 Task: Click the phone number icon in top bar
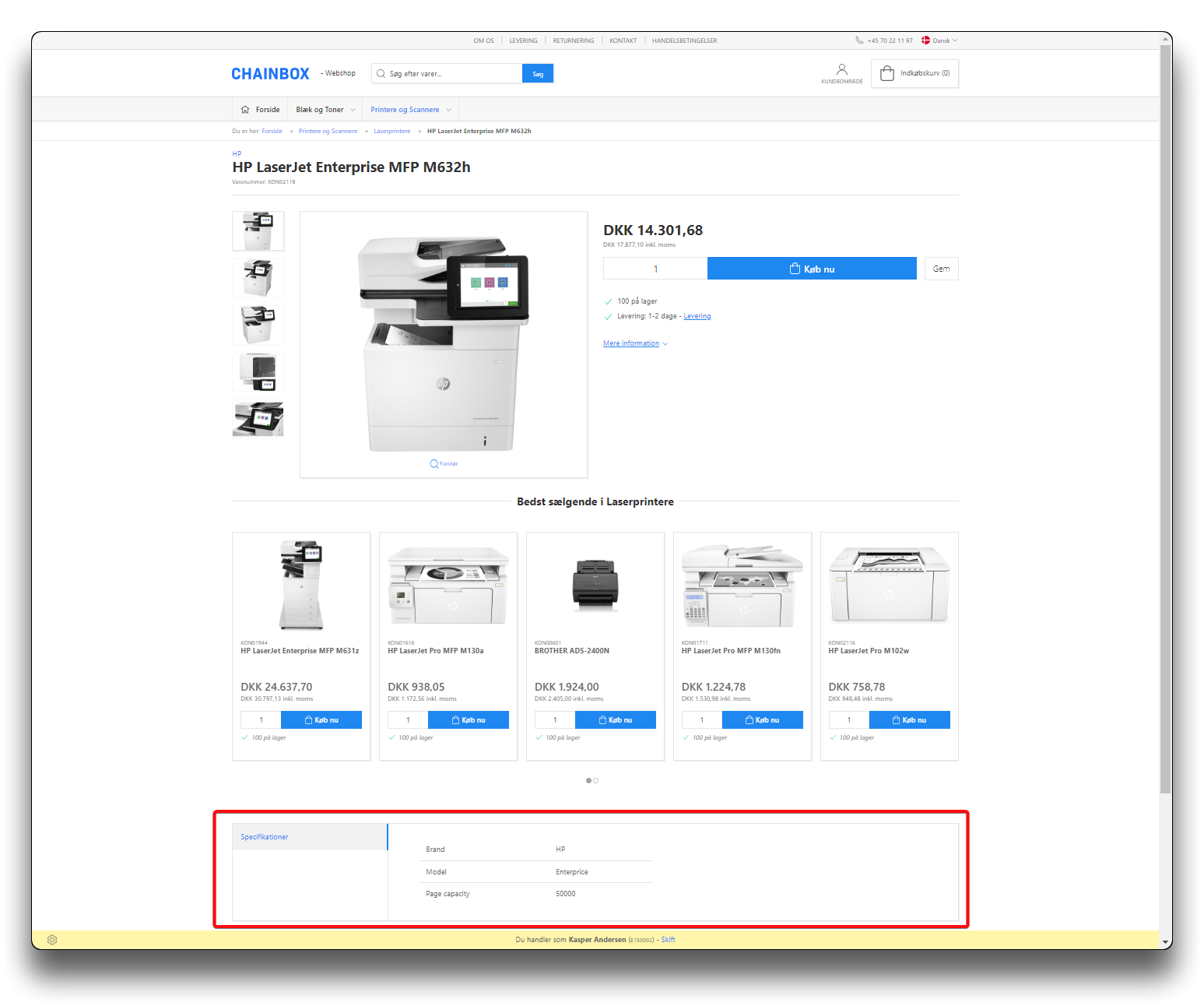[x=859, y=40]
